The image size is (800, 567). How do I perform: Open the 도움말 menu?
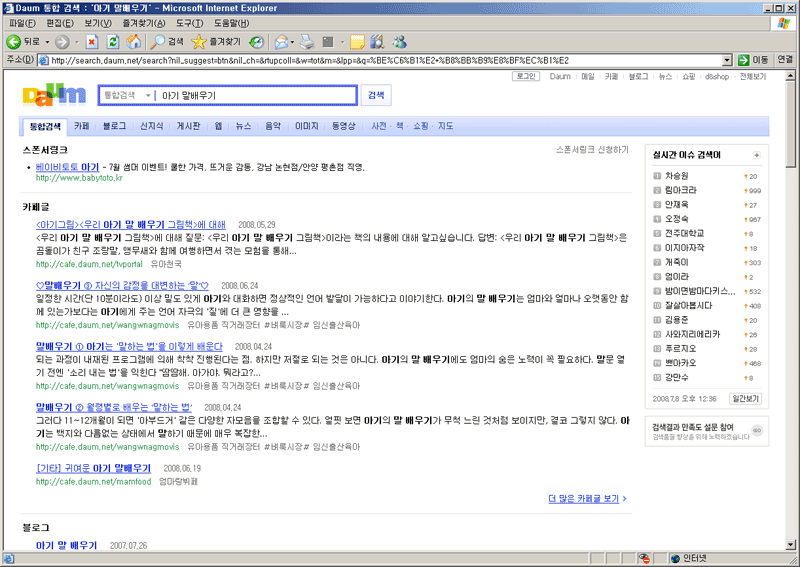click(231, 23)
